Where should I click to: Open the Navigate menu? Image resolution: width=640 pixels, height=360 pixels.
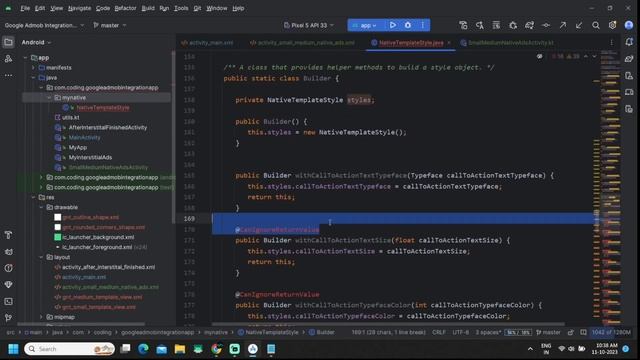pos(79,8)
